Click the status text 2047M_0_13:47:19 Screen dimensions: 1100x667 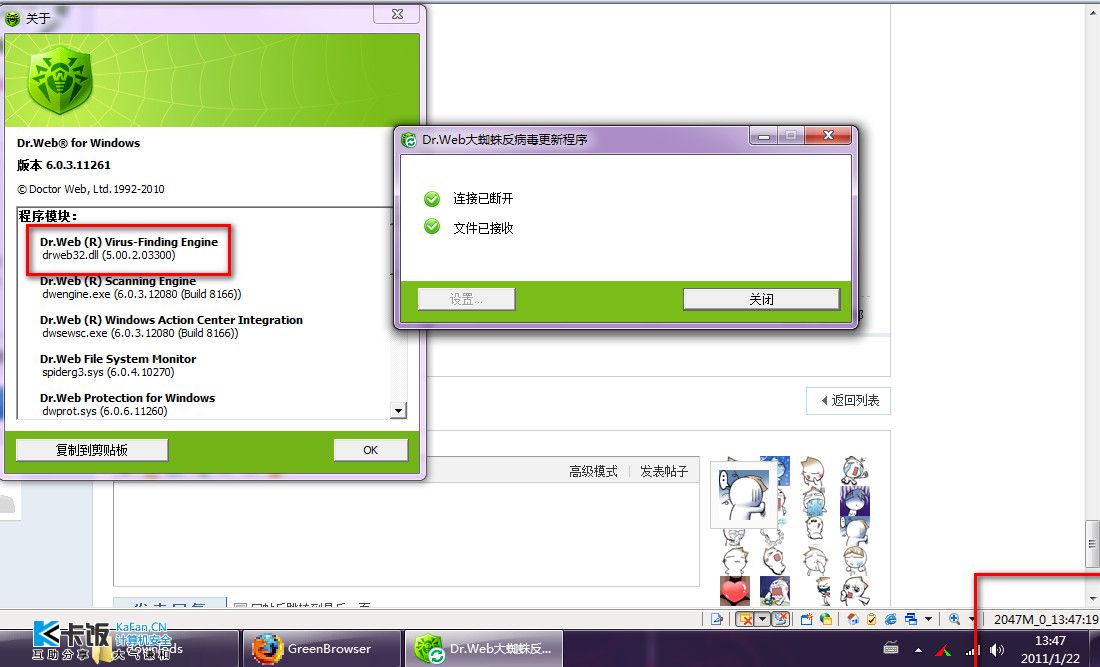[x=1046, y=619]
